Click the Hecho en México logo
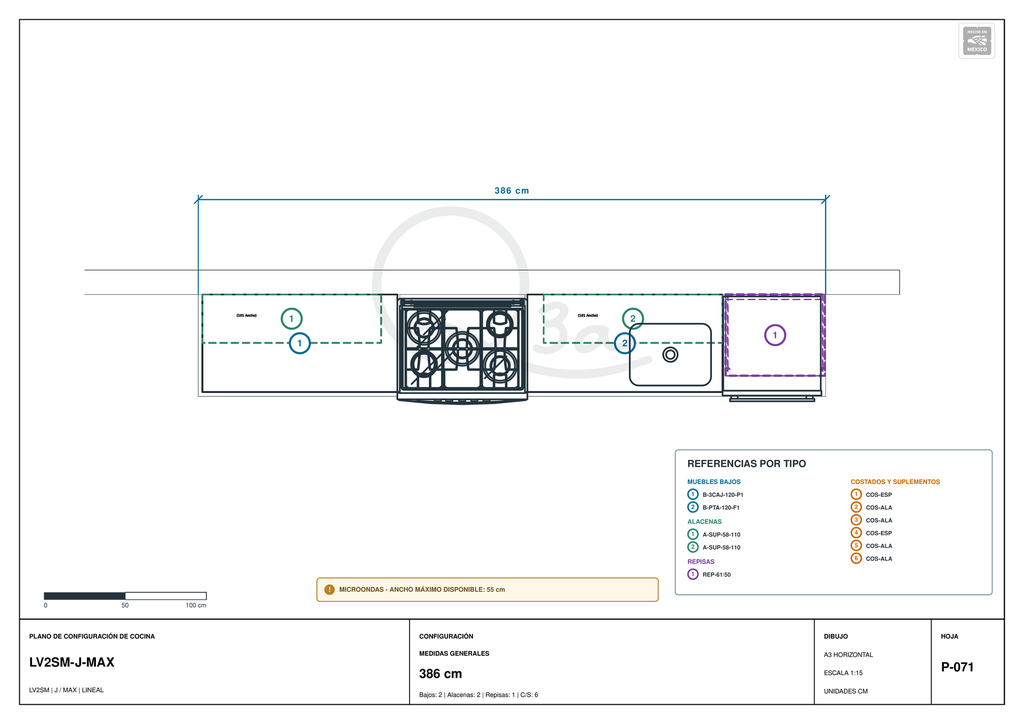 tap(976, 41)
